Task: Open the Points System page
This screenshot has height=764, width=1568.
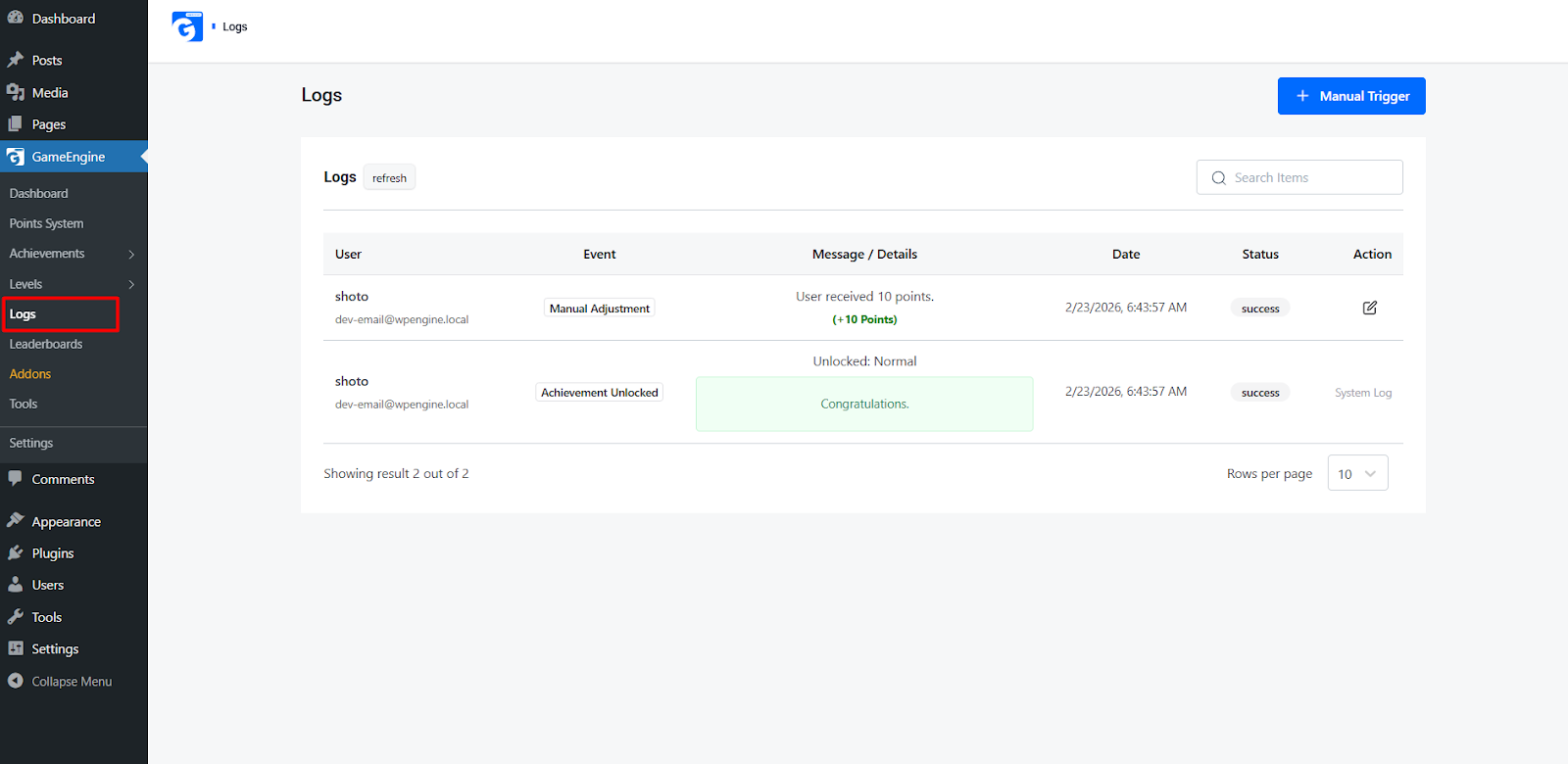Action: click(47, 223)
